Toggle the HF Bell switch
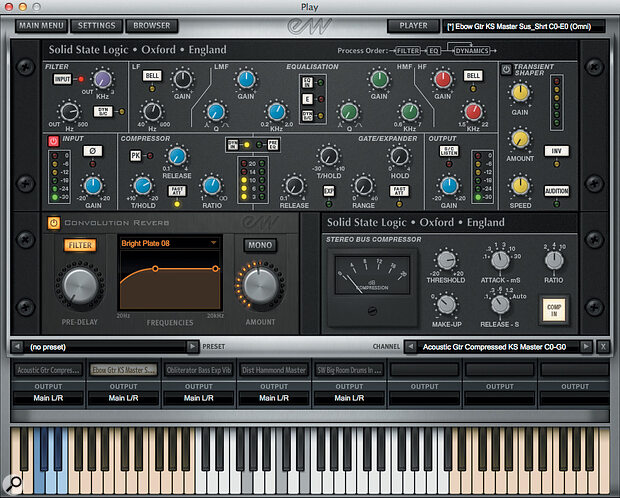 tap(473, 76)
